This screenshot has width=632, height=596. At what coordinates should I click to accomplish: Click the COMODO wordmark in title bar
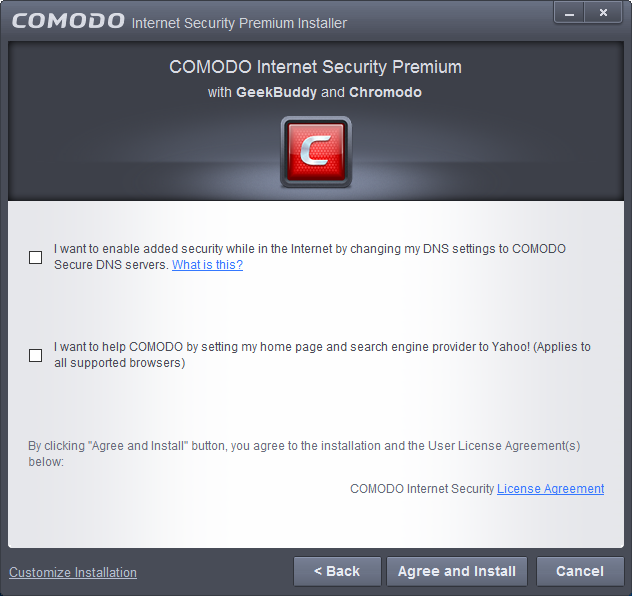(68, 21)
